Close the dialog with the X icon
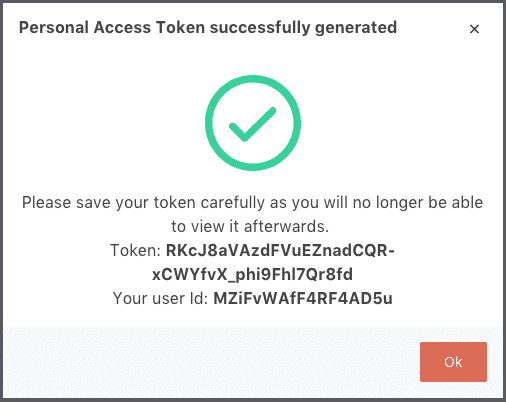 coord(474,29)
